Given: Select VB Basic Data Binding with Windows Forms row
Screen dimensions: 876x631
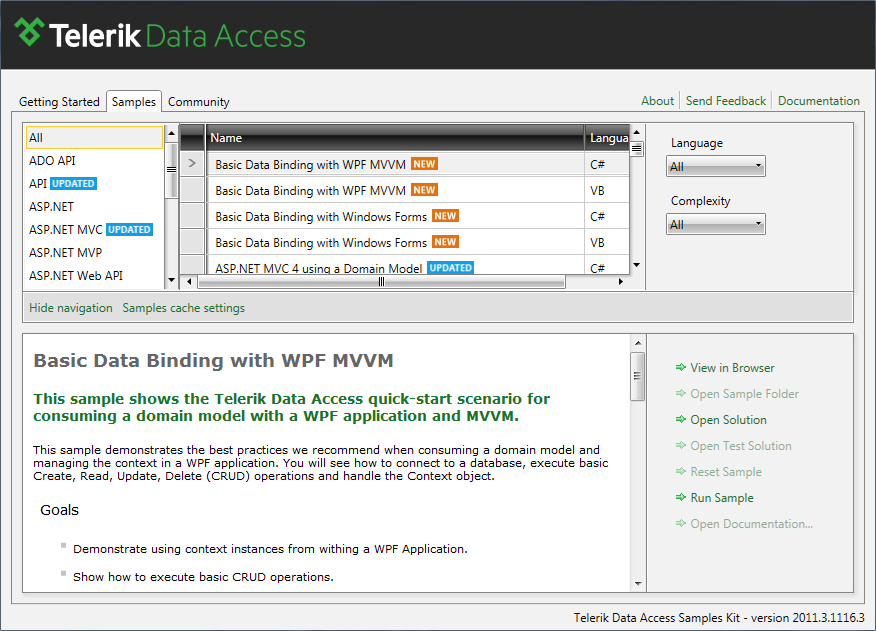Looking at the screenshot, I should pos(405,242).
